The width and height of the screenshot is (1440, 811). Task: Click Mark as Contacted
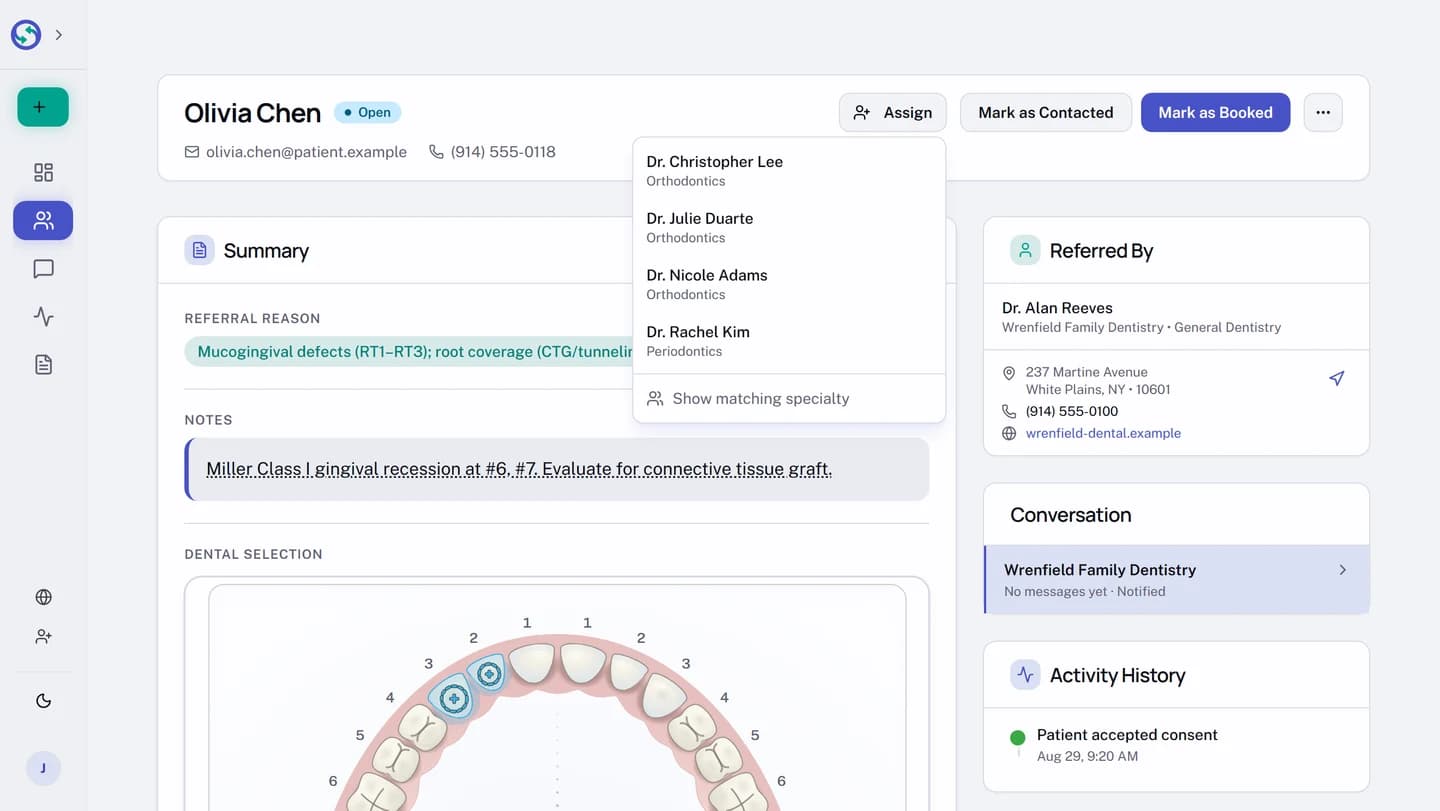tap(1046, 113)
